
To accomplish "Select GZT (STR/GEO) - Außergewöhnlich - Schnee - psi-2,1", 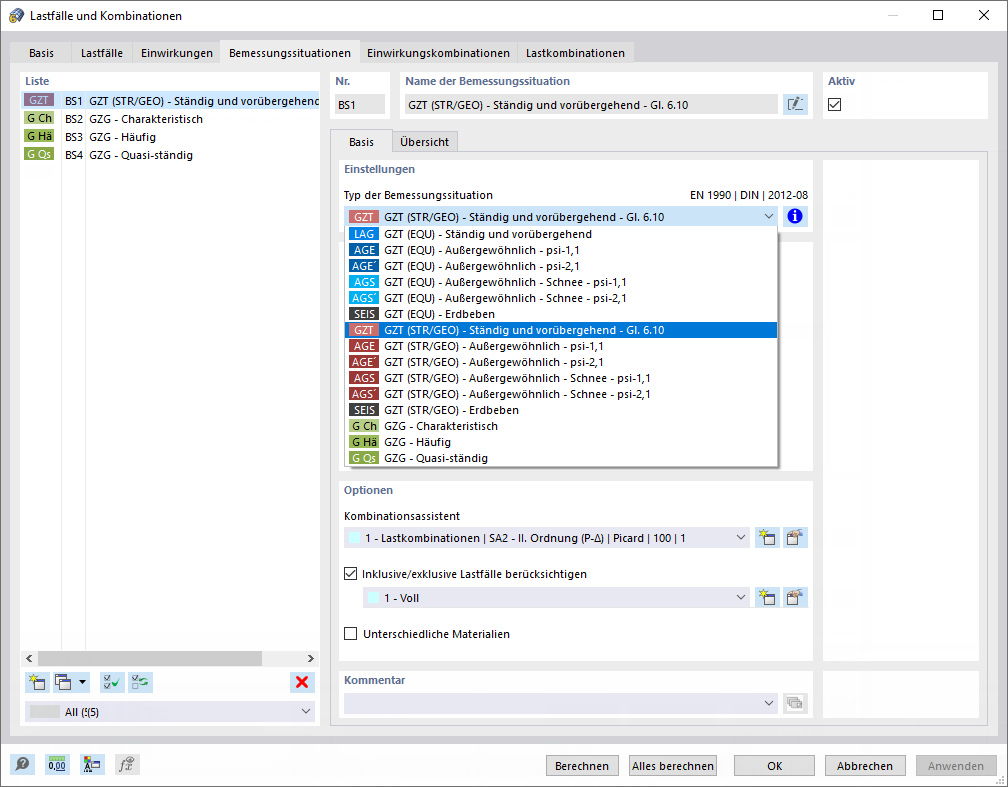I will (561, 394).
